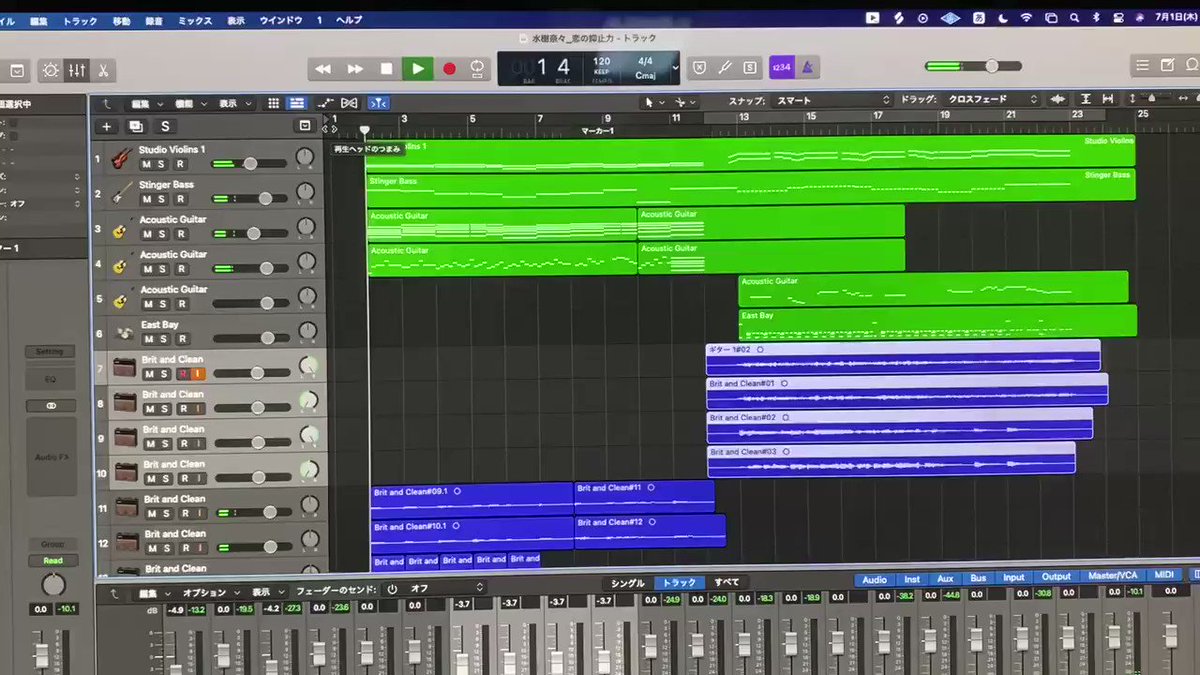
Task: Click the Add Track plus button
Action: [107, 126]
